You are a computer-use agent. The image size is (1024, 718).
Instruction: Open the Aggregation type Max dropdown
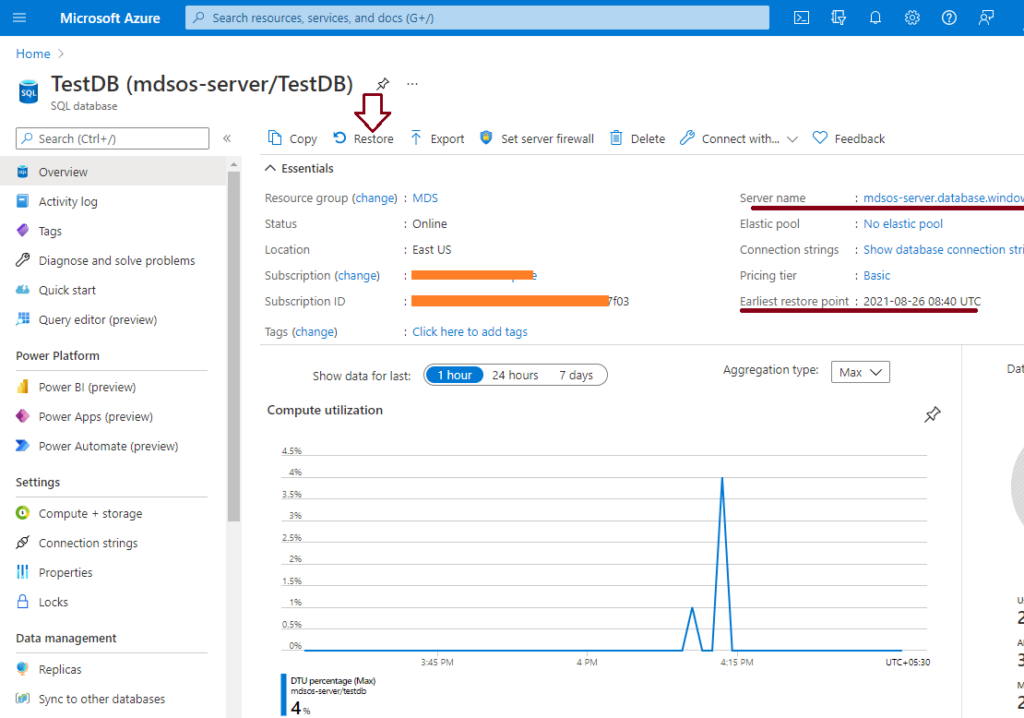click(x=860, y=371)
